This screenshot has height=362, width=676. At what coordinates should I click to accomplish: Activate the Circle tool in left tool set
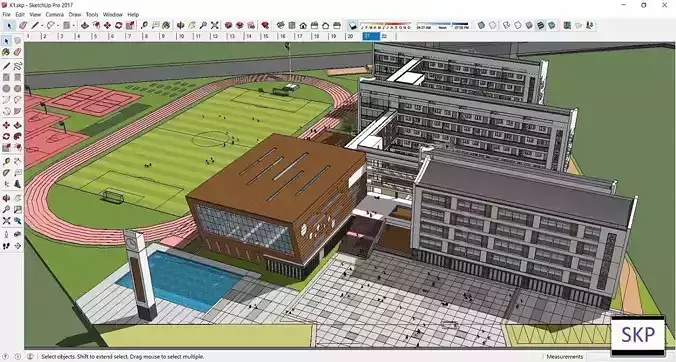[6, 88]
